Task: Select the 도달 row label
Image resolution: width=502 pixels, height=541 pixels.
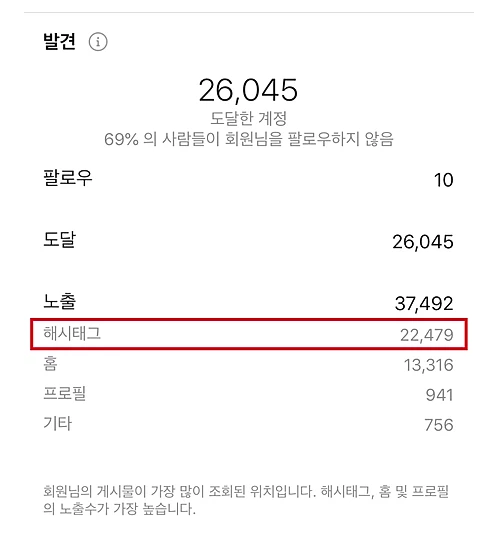Action: point(59,240)
